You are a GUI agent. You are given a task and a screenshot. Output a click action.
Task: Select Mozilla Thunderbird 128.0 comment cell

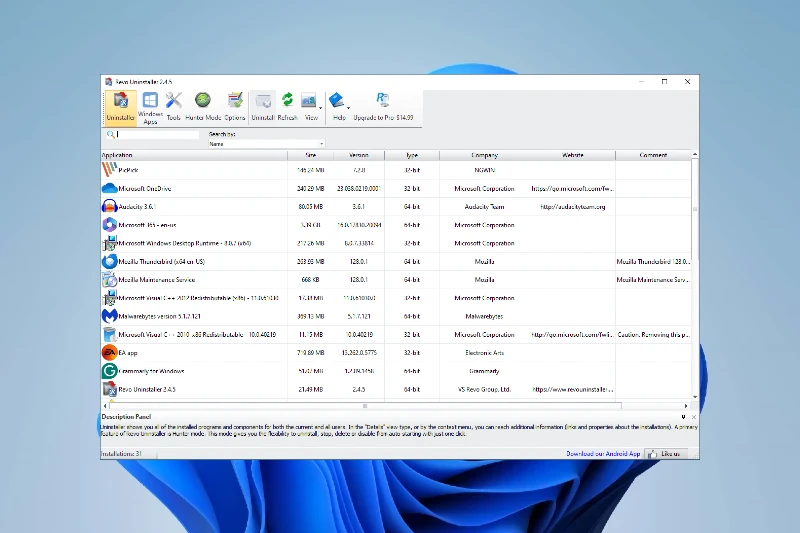(x=653, y=262)
